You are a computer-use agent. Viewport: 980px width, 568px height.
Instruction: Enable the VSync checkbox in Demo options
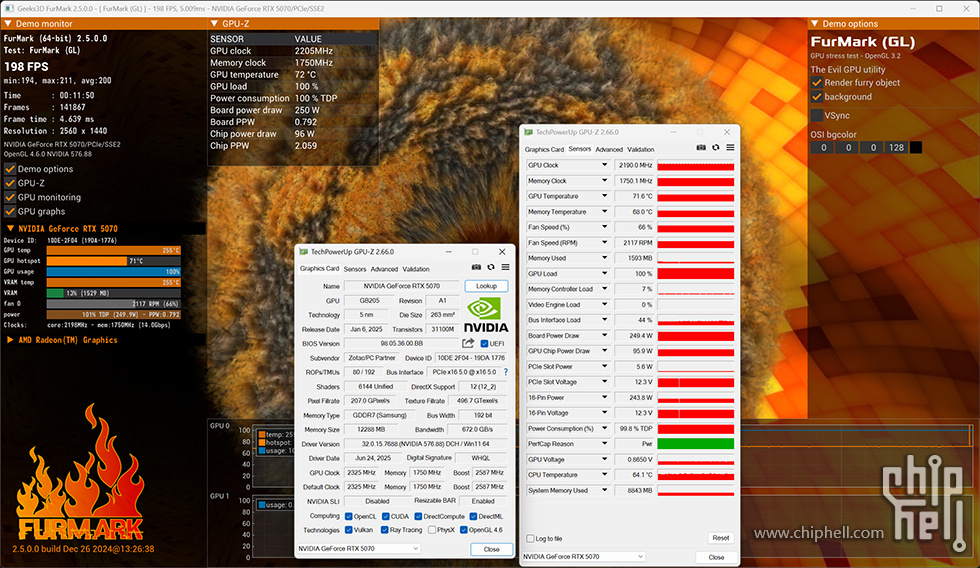816,115
